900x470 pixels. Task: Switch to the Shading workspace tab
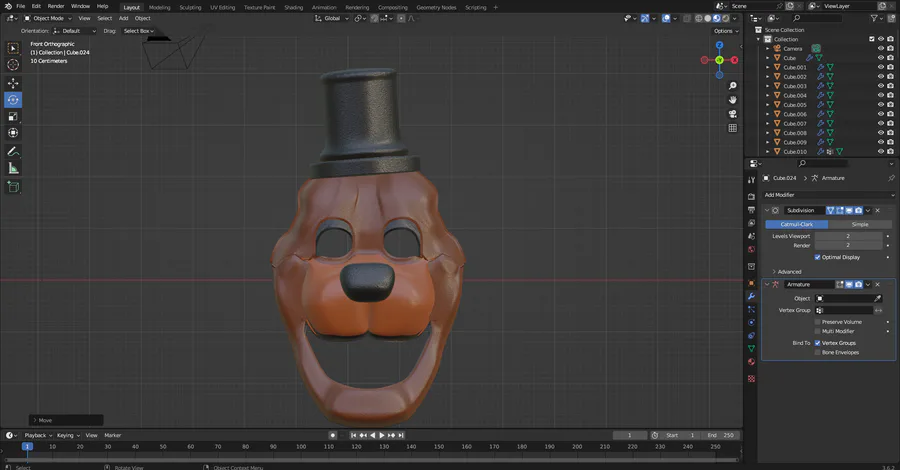(x=293, y=7)
